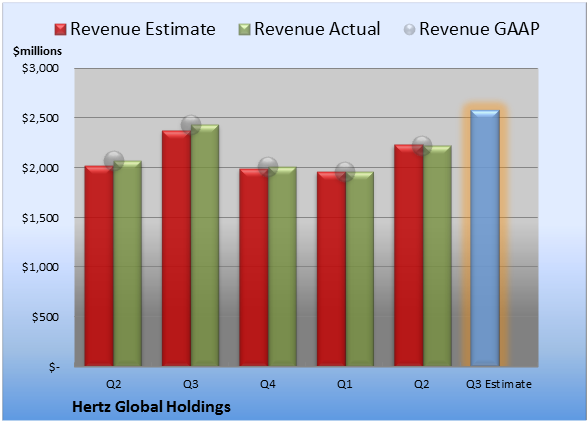Screen dimensions: 588x422
Task: Click the '$millions' axis unit label
Action: pos(37,51)
